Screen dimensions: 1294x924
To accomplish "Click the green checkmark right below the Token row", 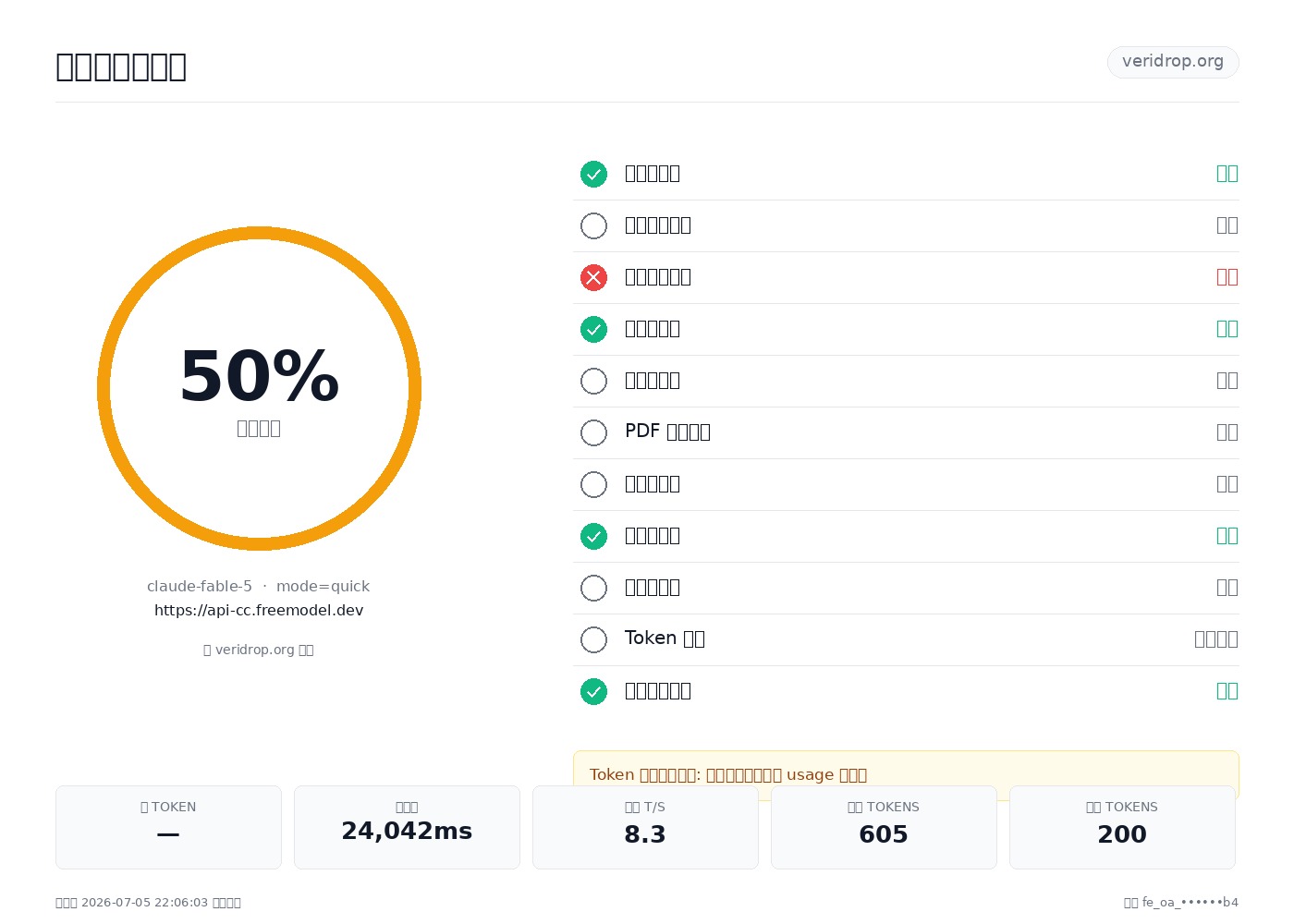I will (x=593, y=691).
